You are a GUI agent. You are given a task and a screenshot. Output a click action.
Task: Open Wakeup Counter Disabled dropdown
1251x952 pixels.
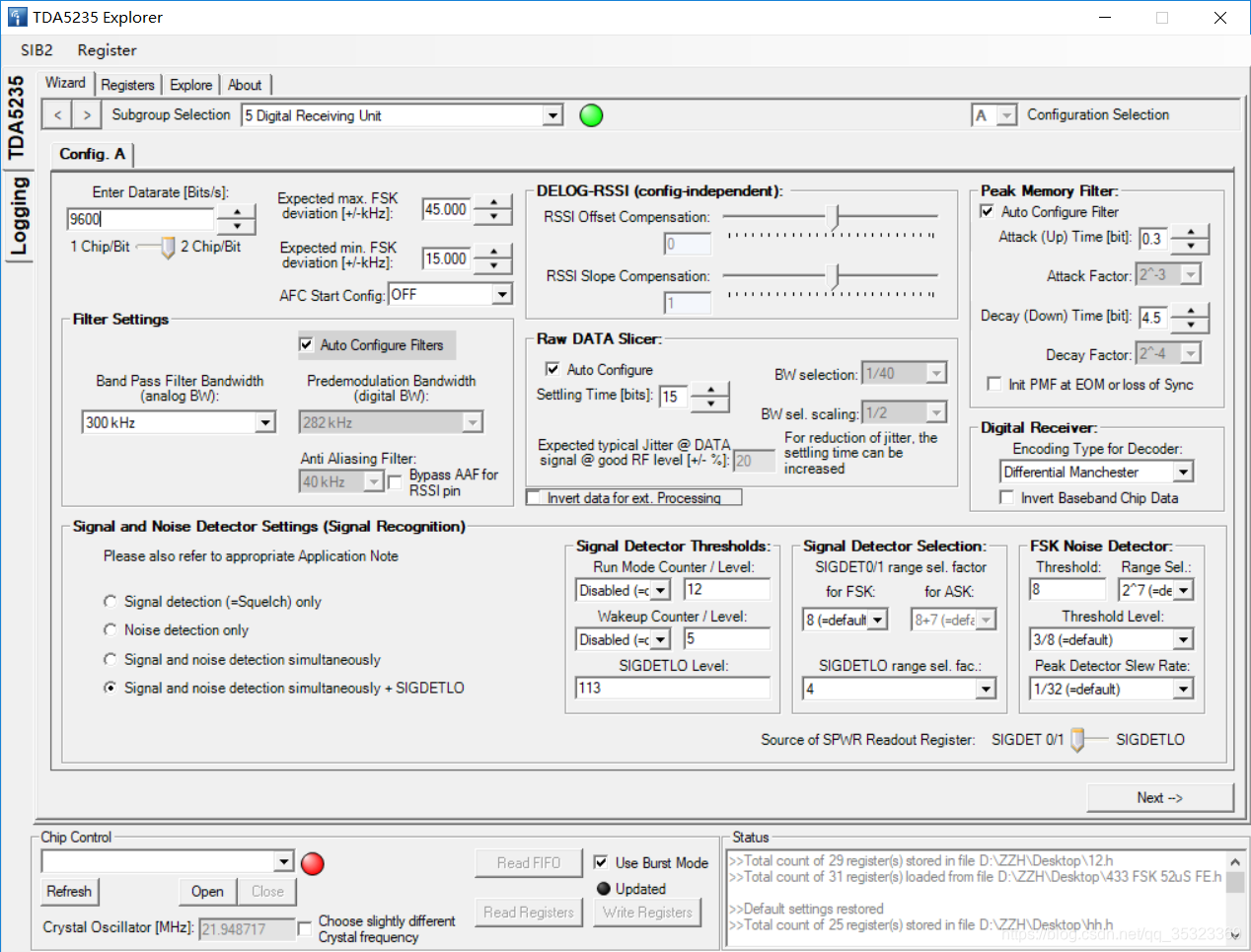click(661, 639)
